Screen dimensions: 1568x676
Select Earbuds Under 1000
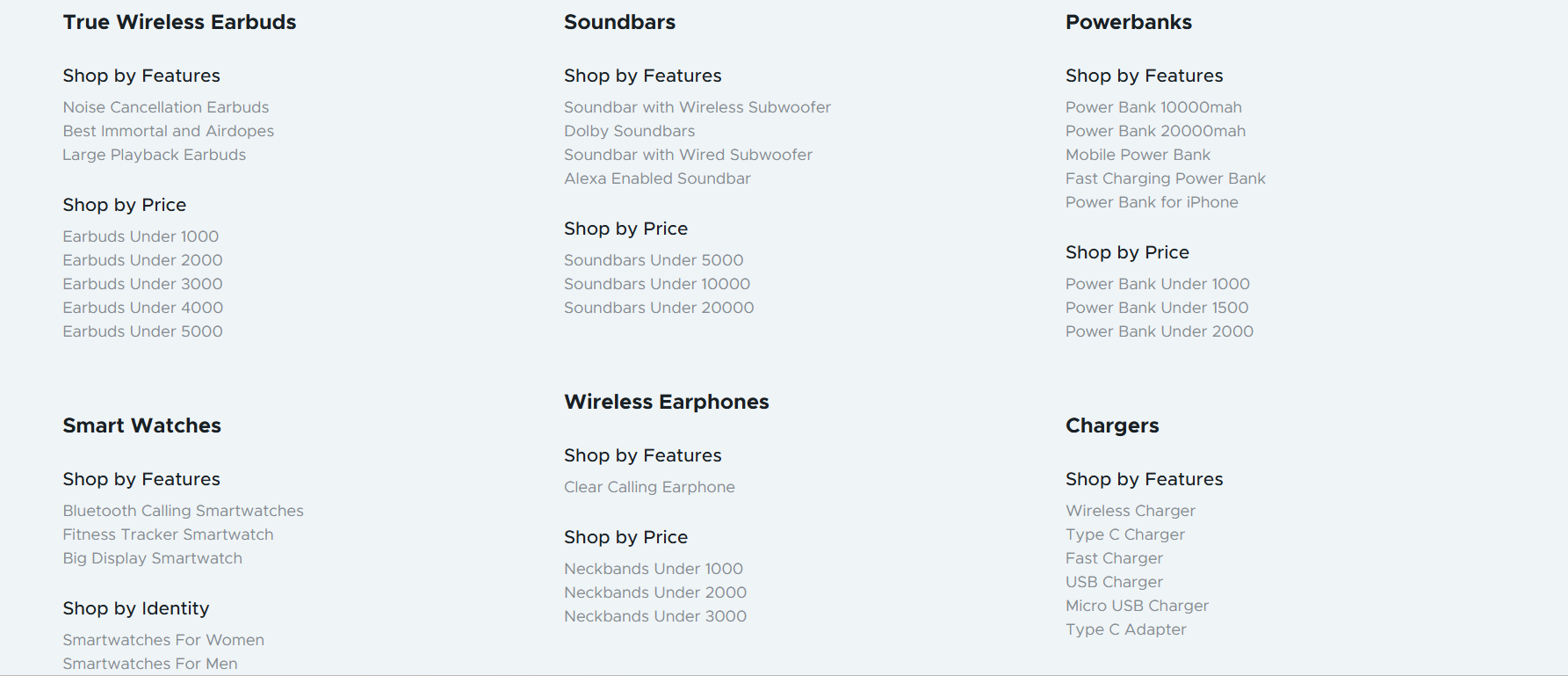[141, 236]
